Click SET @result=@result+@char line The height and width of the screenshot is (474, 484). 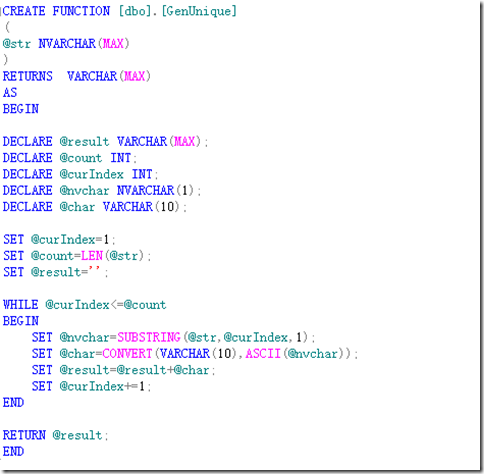coord(123,370)
